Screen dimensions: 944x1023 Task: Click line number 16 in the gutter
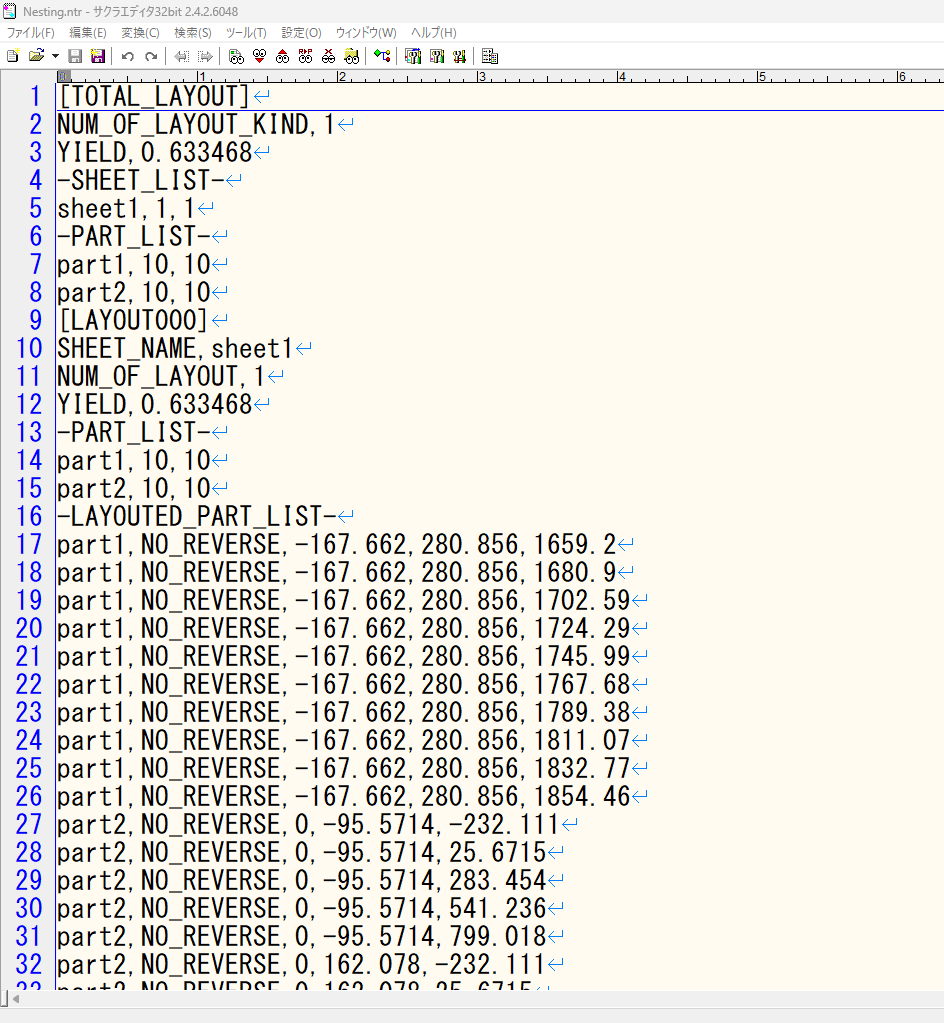tap(29, 517)
